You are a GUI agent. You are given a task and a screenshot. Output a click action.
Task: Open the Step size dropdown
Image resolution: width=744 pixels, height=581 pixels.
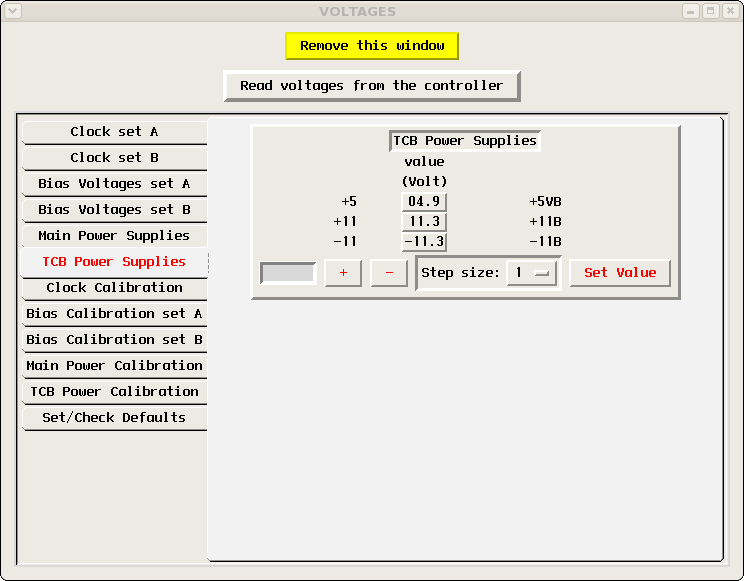[x=531, y=273]
